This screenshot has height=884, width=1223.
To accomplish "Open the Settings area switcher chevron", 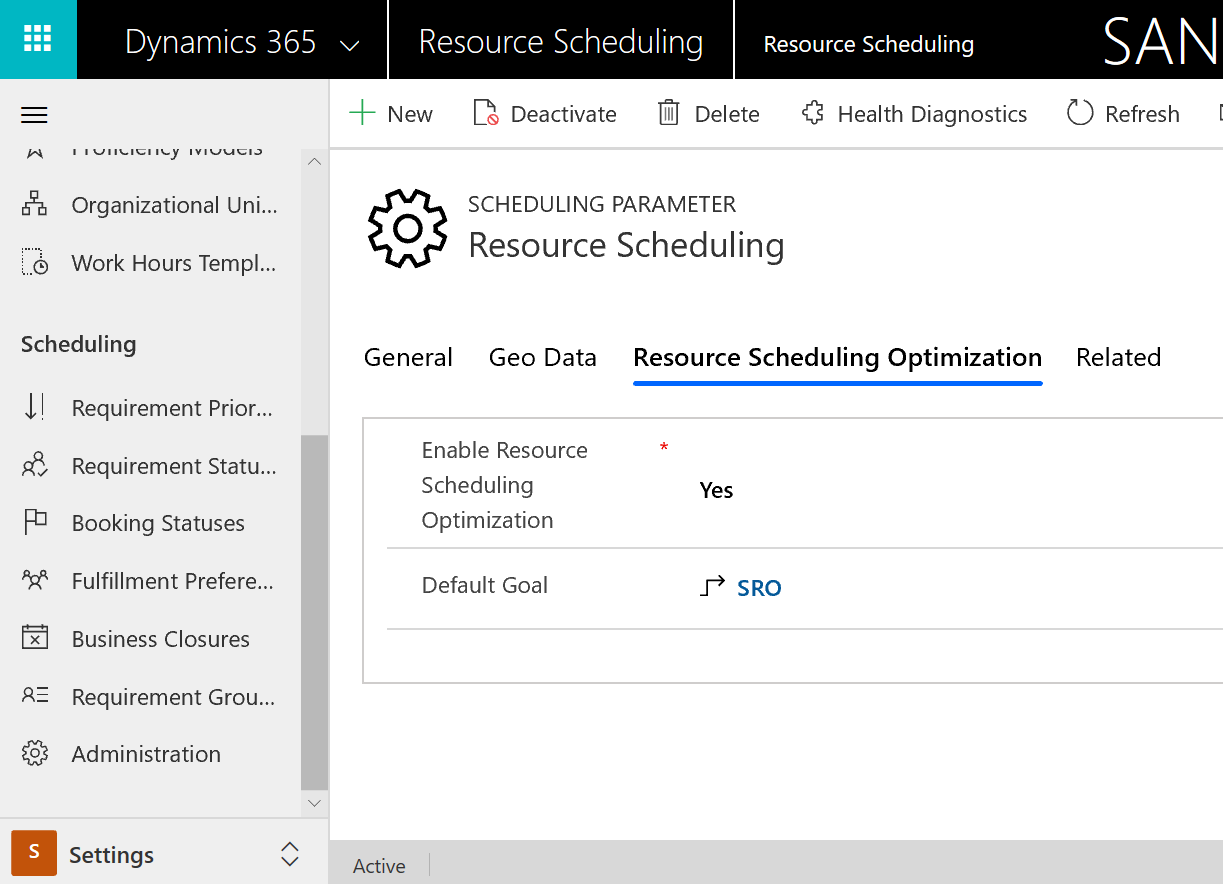I will pos(290,854).
